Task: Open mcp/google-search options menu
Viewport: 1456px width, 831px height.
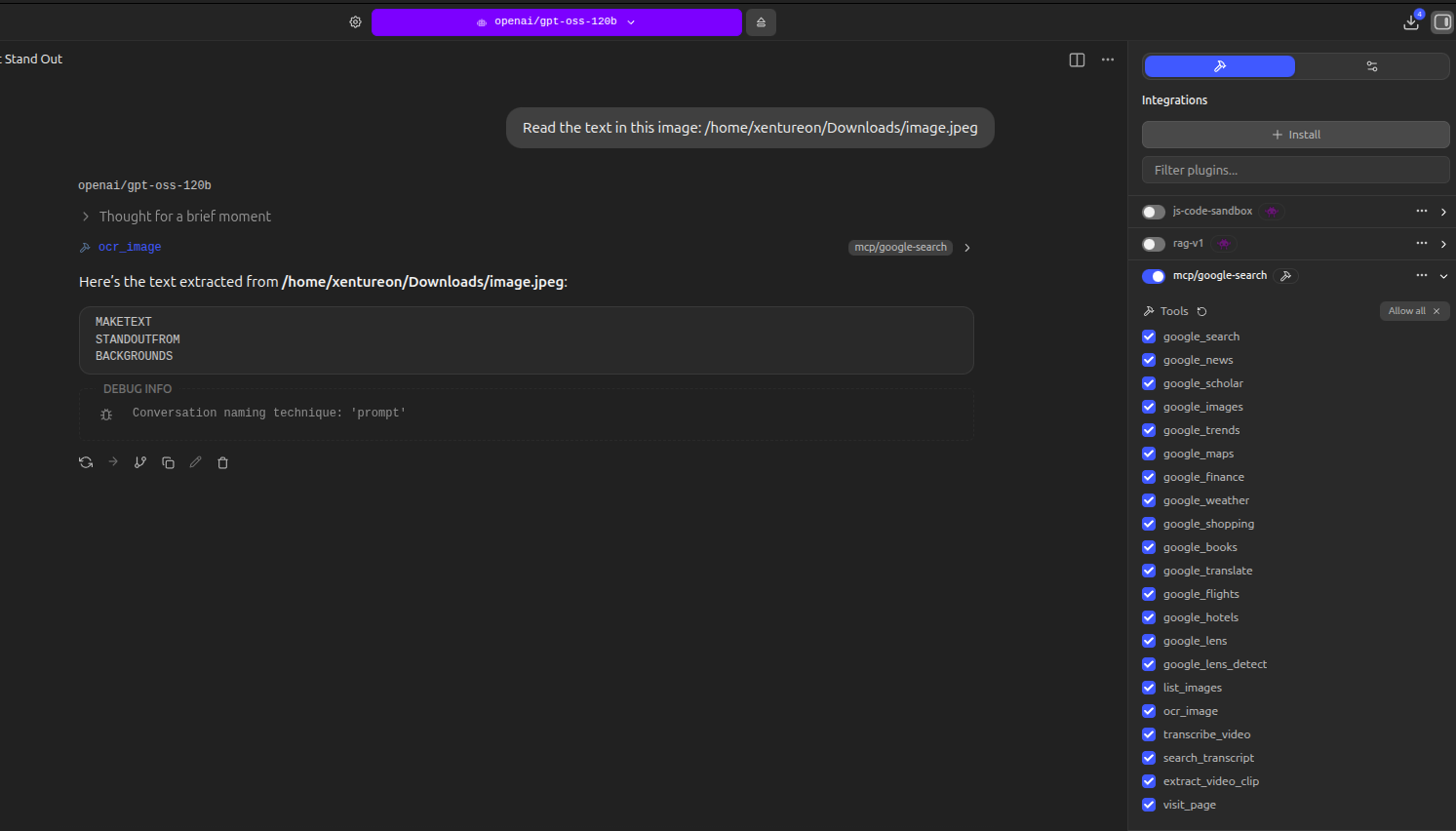Action: [1421, 275]
